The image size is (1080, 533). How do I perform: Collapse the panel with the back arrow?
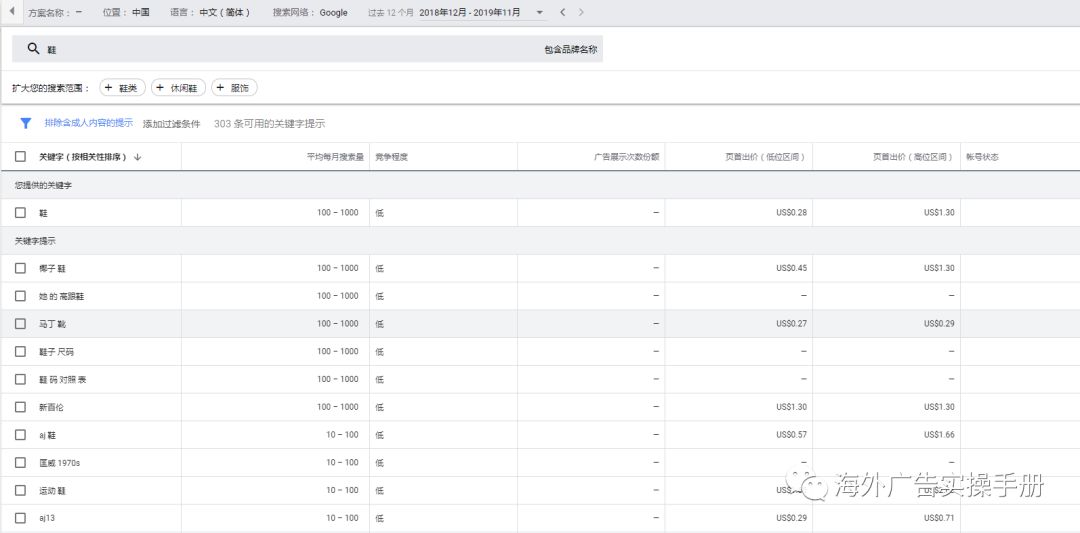(11, 12)
